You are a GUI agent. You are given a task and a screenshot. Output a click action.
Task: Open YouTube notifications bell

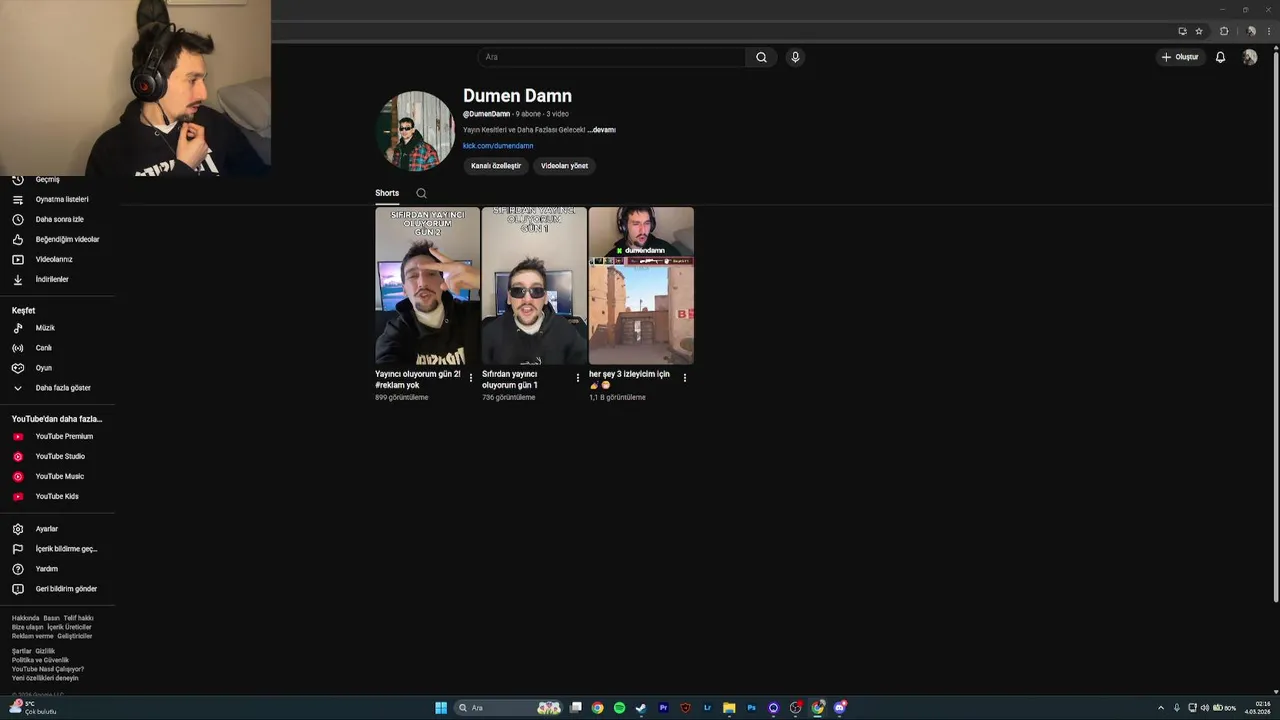tap(1220, 57)
